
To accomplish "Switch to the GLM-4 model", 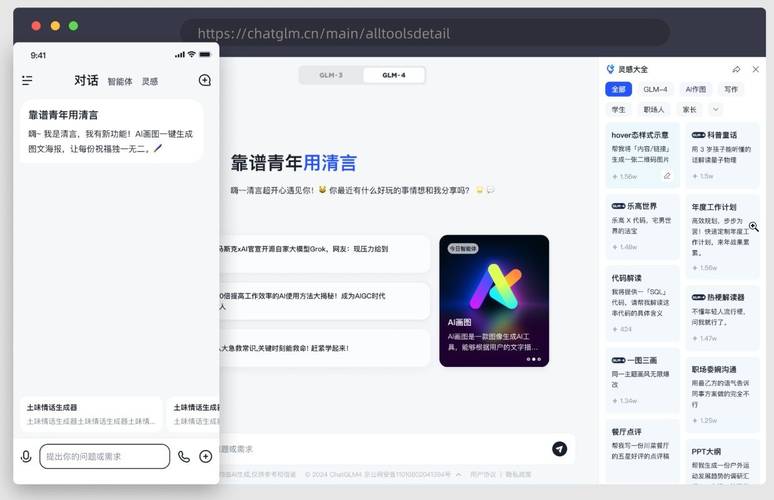I will tap(394, 76).
